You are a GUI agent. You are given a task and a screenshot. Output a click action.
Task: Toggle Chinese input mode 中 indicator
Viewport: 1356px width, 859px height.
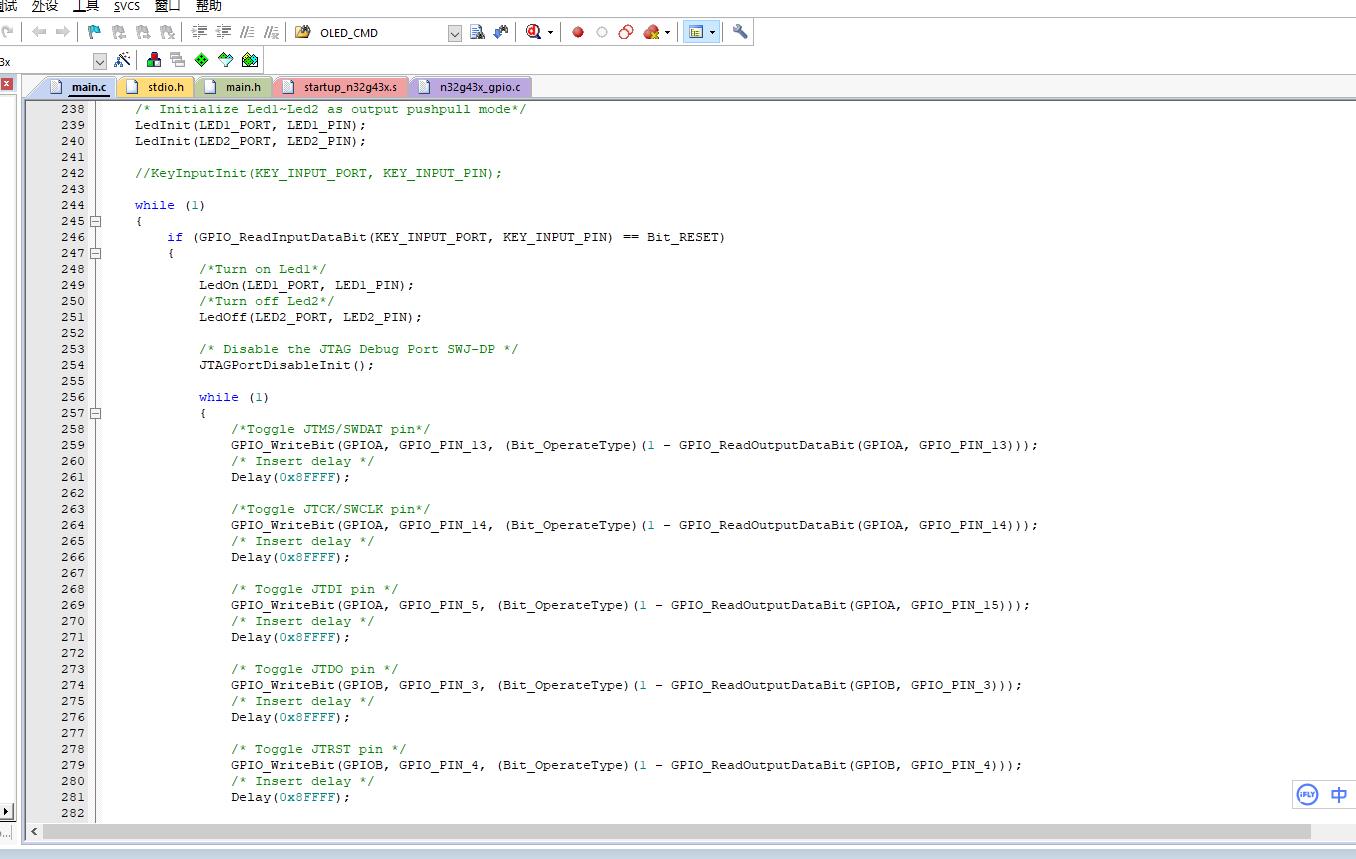pos(1339,795)
